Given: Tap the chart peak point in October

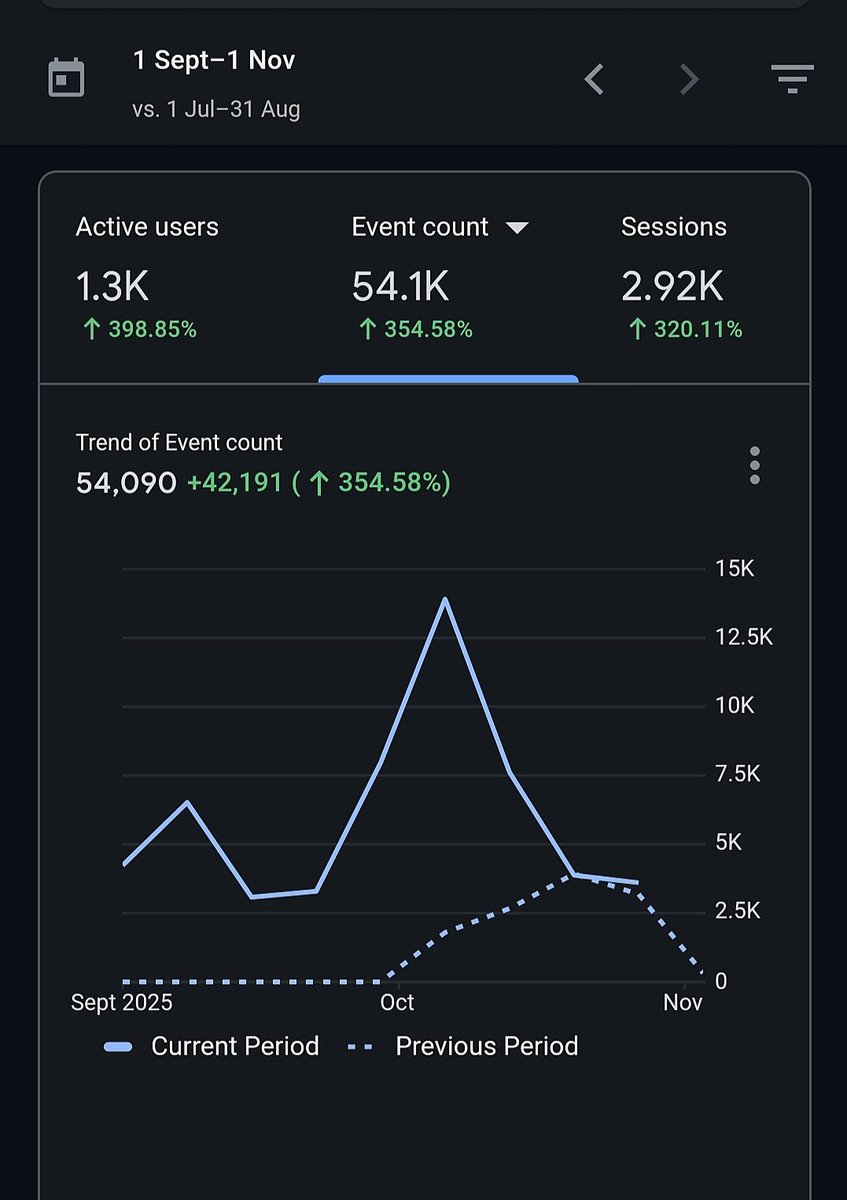Looking at the screenshot, I should click(x=444, y=600).
